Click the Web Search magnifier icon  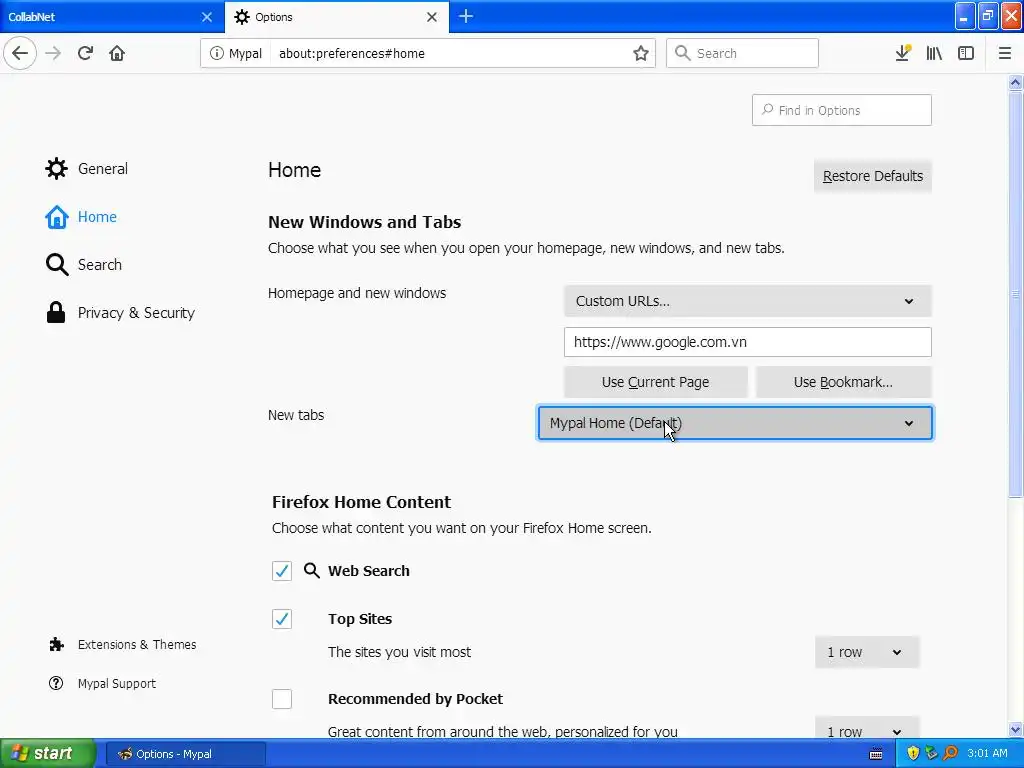[x=312, y=571]
